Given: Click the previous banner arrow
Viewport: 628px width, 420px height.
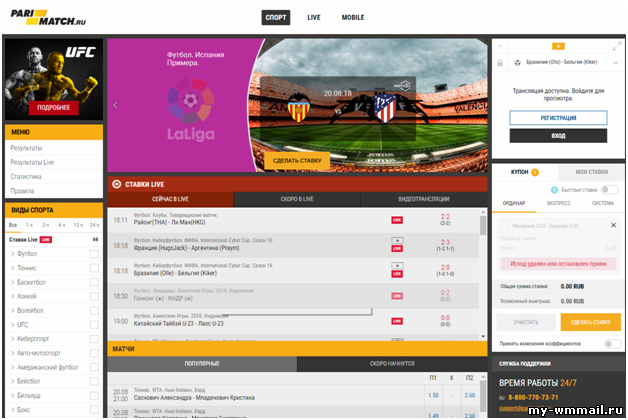Looking at the screenshot, I should pyautogui.click(x=115, y=105).
